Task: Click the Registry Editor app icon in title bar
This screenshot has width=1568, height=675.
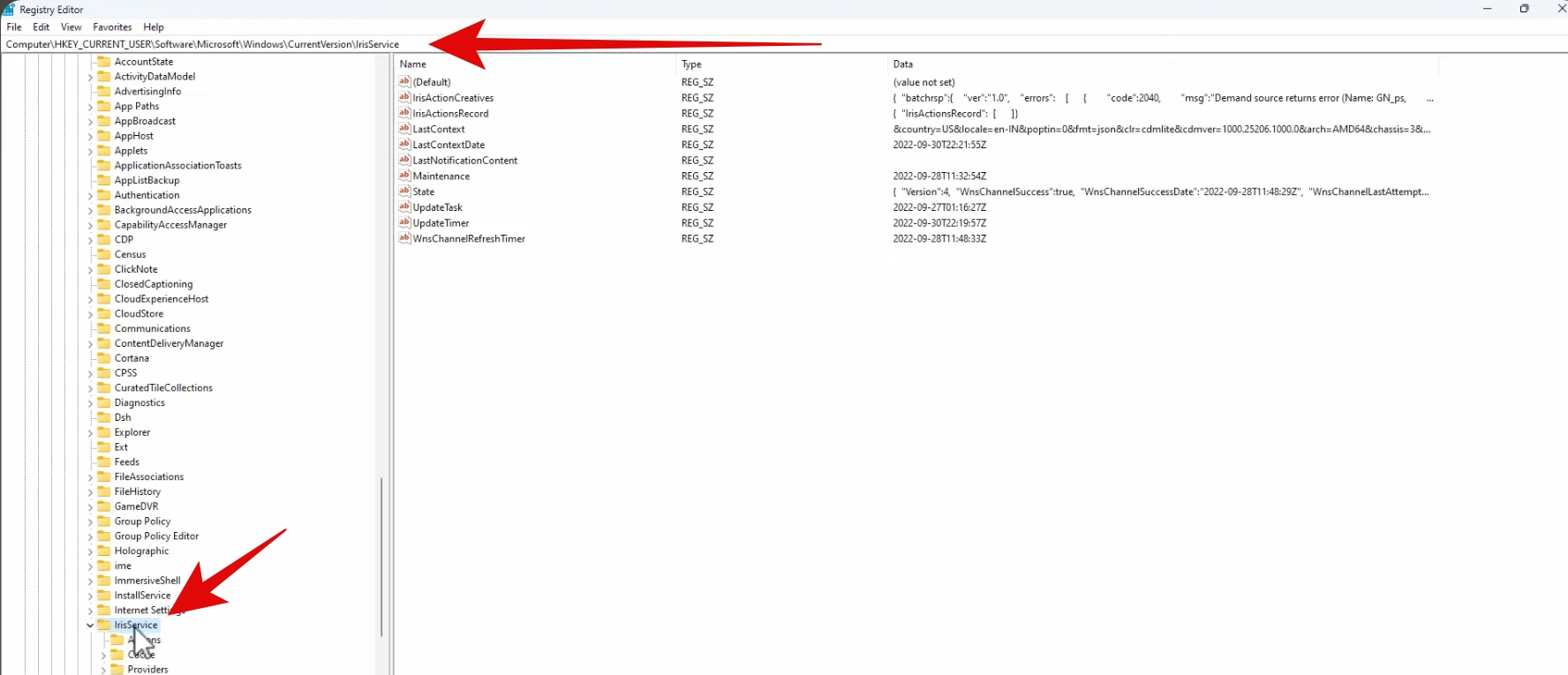Action: point(8,9)
